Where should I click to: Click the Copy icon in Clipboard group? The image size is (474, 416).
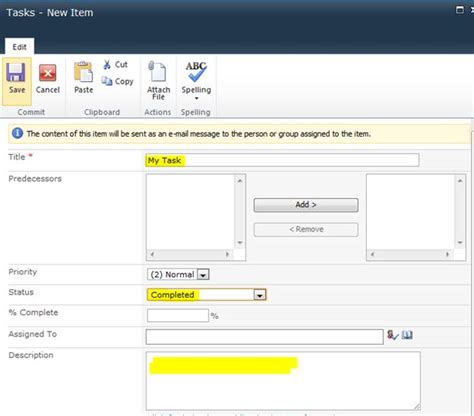107,81
